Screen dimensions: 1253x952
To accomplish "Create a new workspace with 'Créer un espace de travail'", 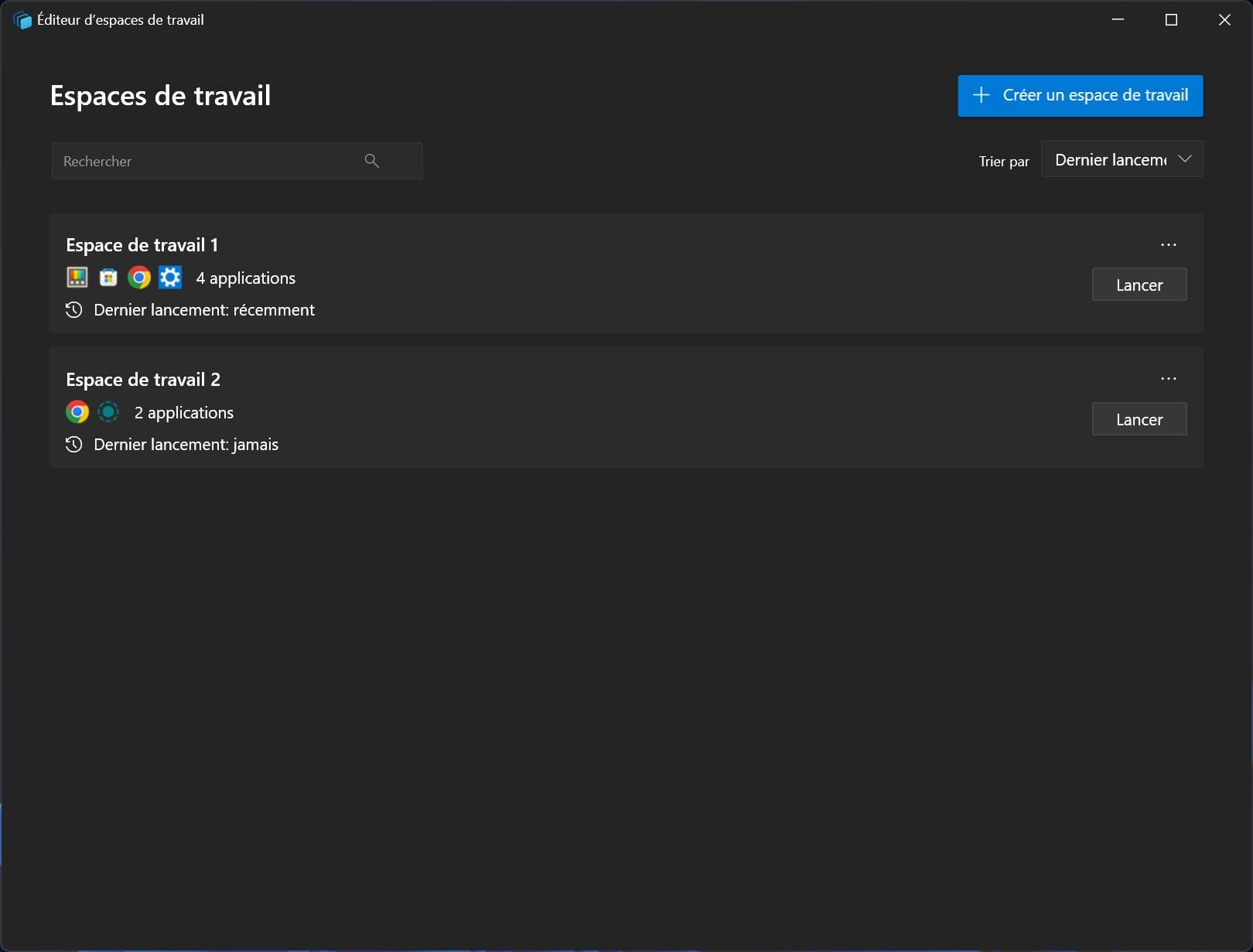I will pos(1080,96).
